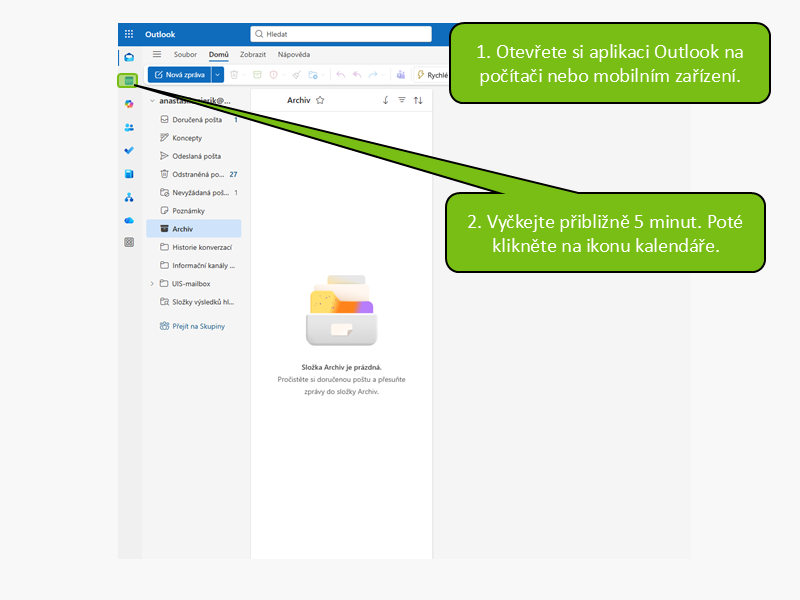Add the Archiv folder to favorites with star
The height and width of the screenshot is (600, 800).
tap(320, 100)
